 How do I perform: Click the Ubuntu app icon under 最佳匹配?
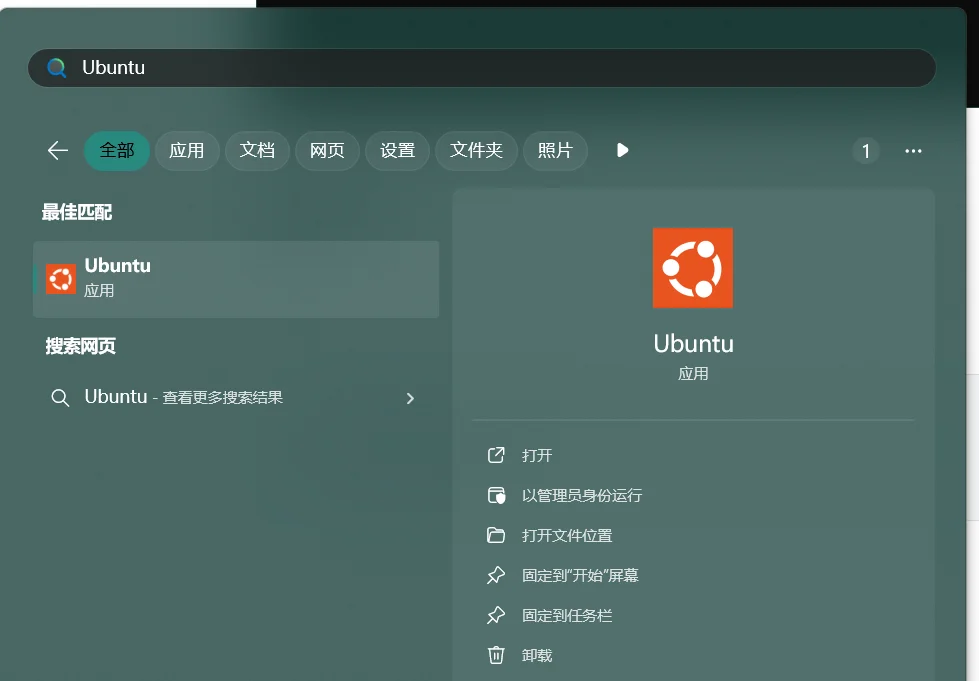coord(61,279)
